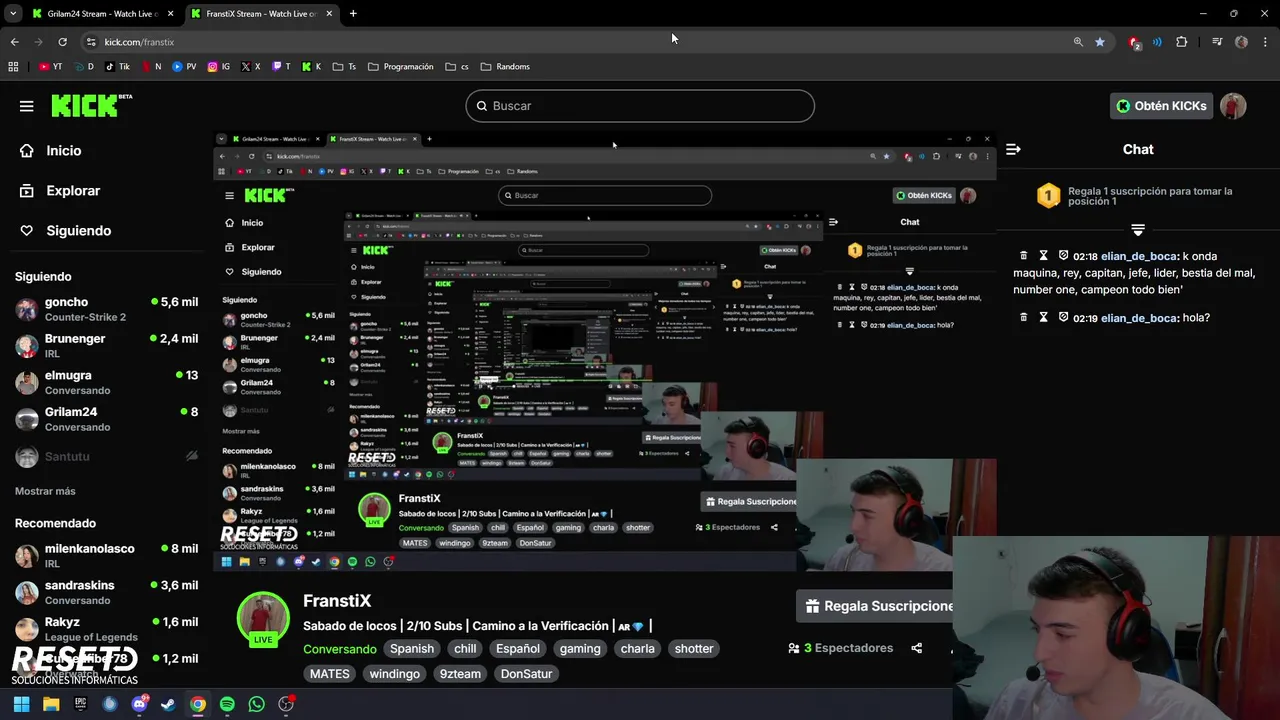Expand Mostrar más under Siguiendo
The image size is (1280, 720).
pos(45,491)
